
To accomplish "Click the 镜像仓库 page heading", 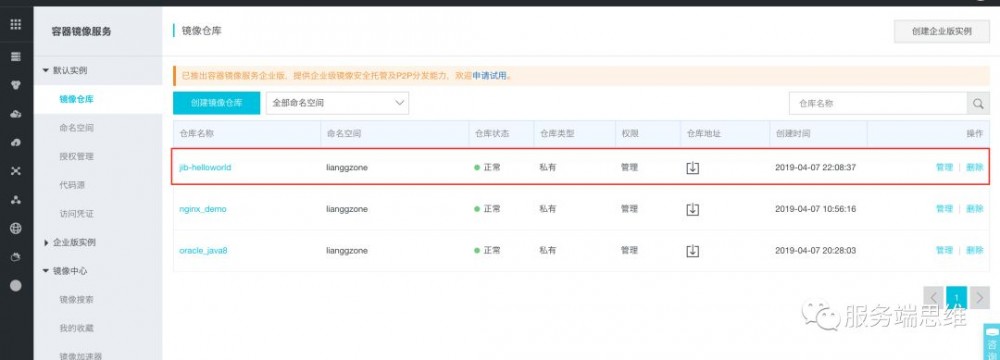I will pyautogui.click(x=202, y=31).
